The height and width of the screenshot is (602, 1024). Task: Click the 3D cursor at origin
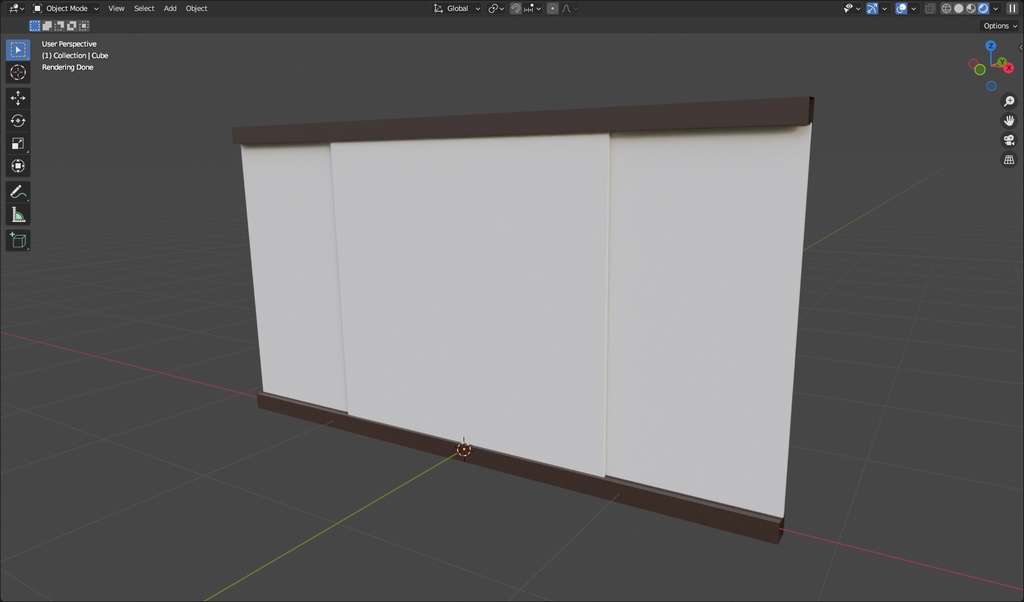coord(464,449)
